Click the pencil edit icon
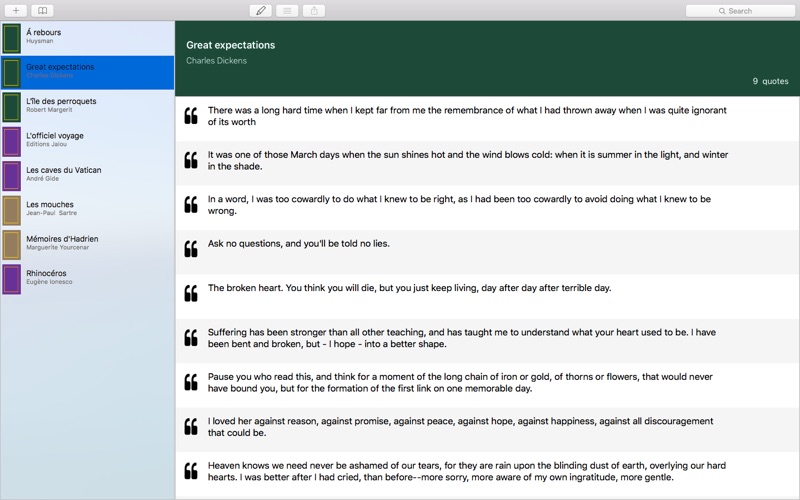 coord(261,11)
